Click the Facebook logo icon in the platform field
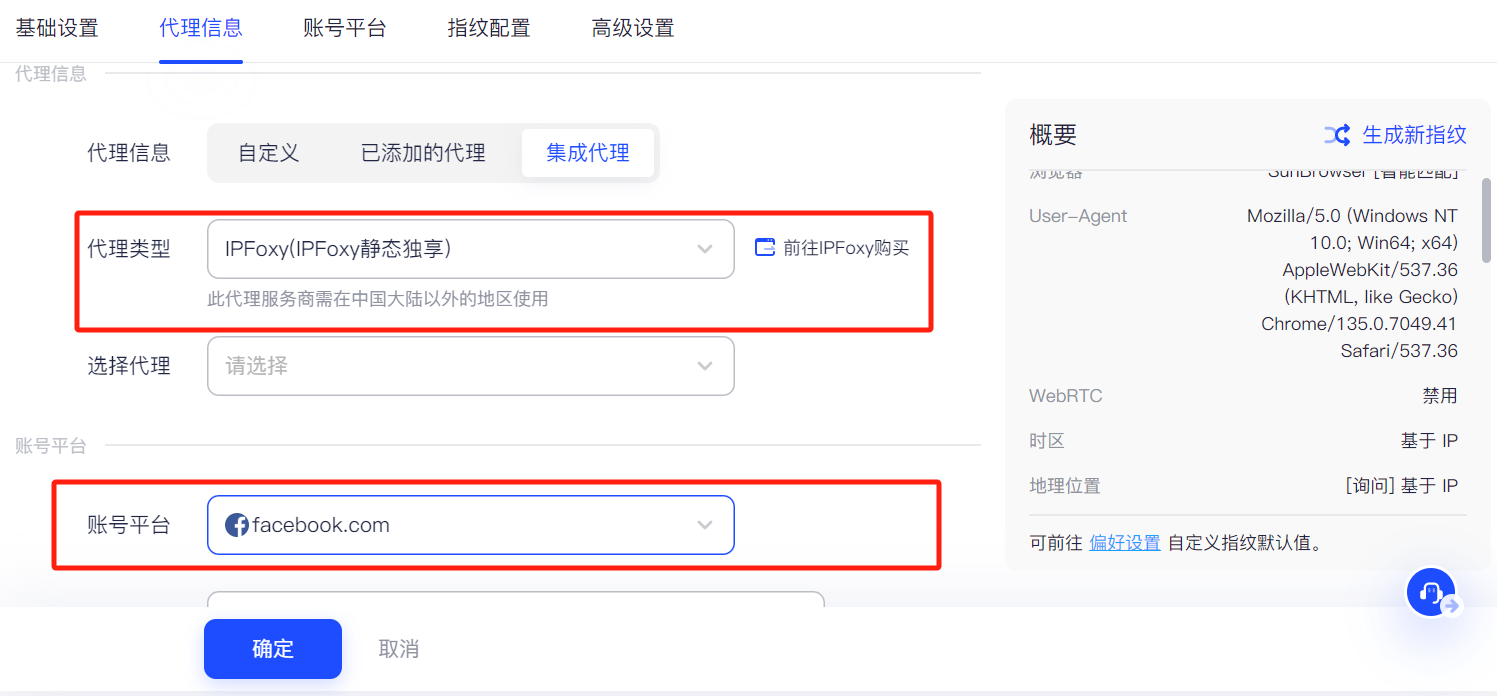Image resolution: width=1497 pixels, height=696 pixels. click(x=237, y=525)
